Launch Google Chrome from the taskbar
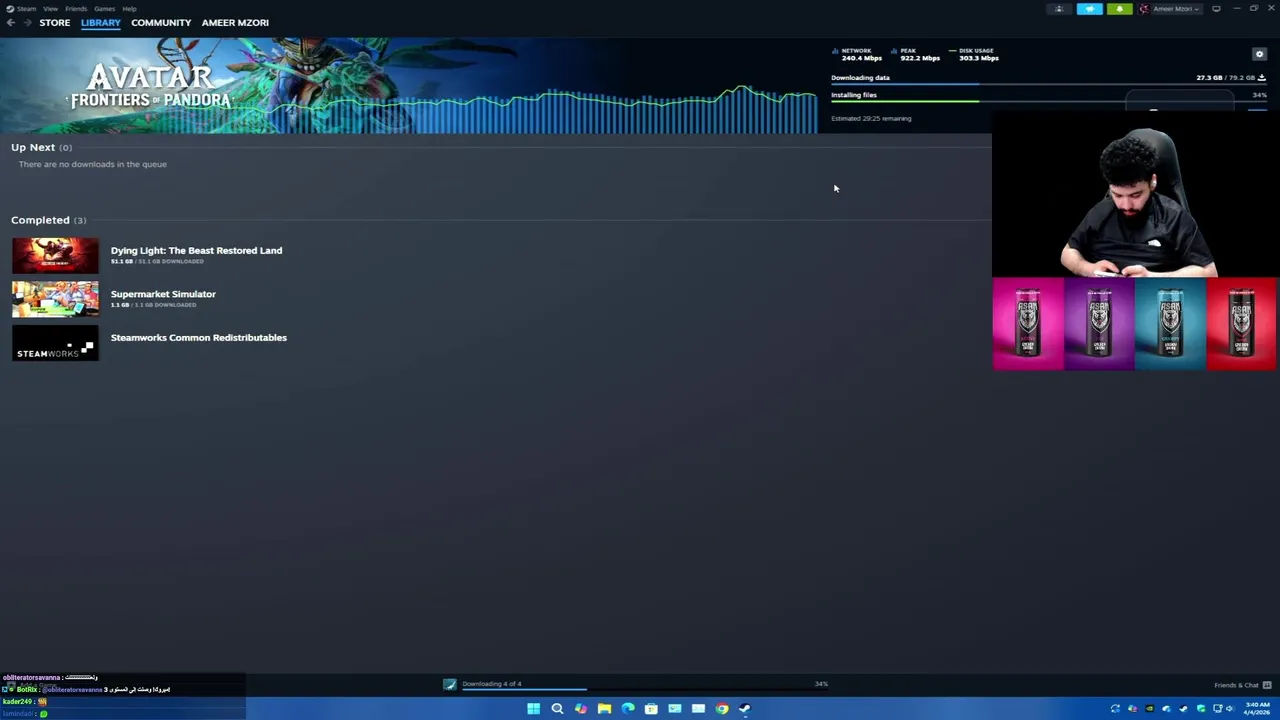 pyautogui.click(x=721, y=709)
